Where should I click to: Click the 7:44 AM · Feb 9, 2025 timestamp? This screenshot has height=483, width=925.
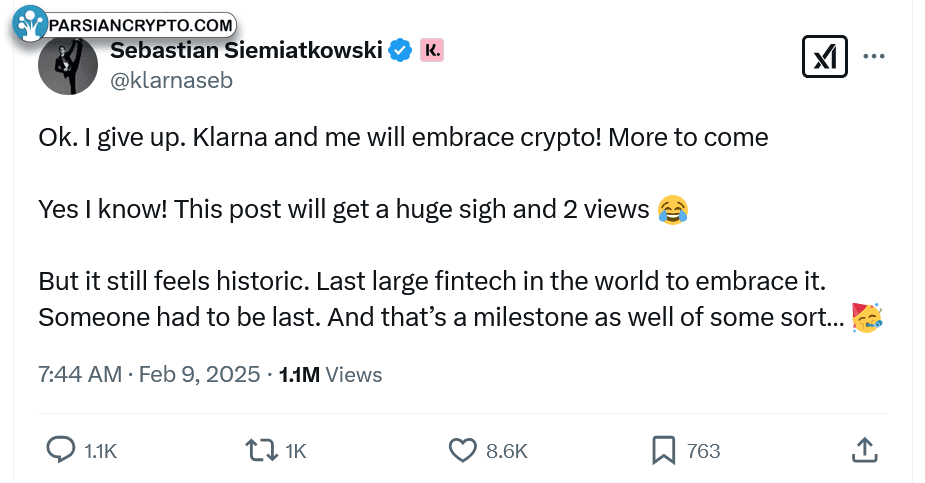pos(149,374)
